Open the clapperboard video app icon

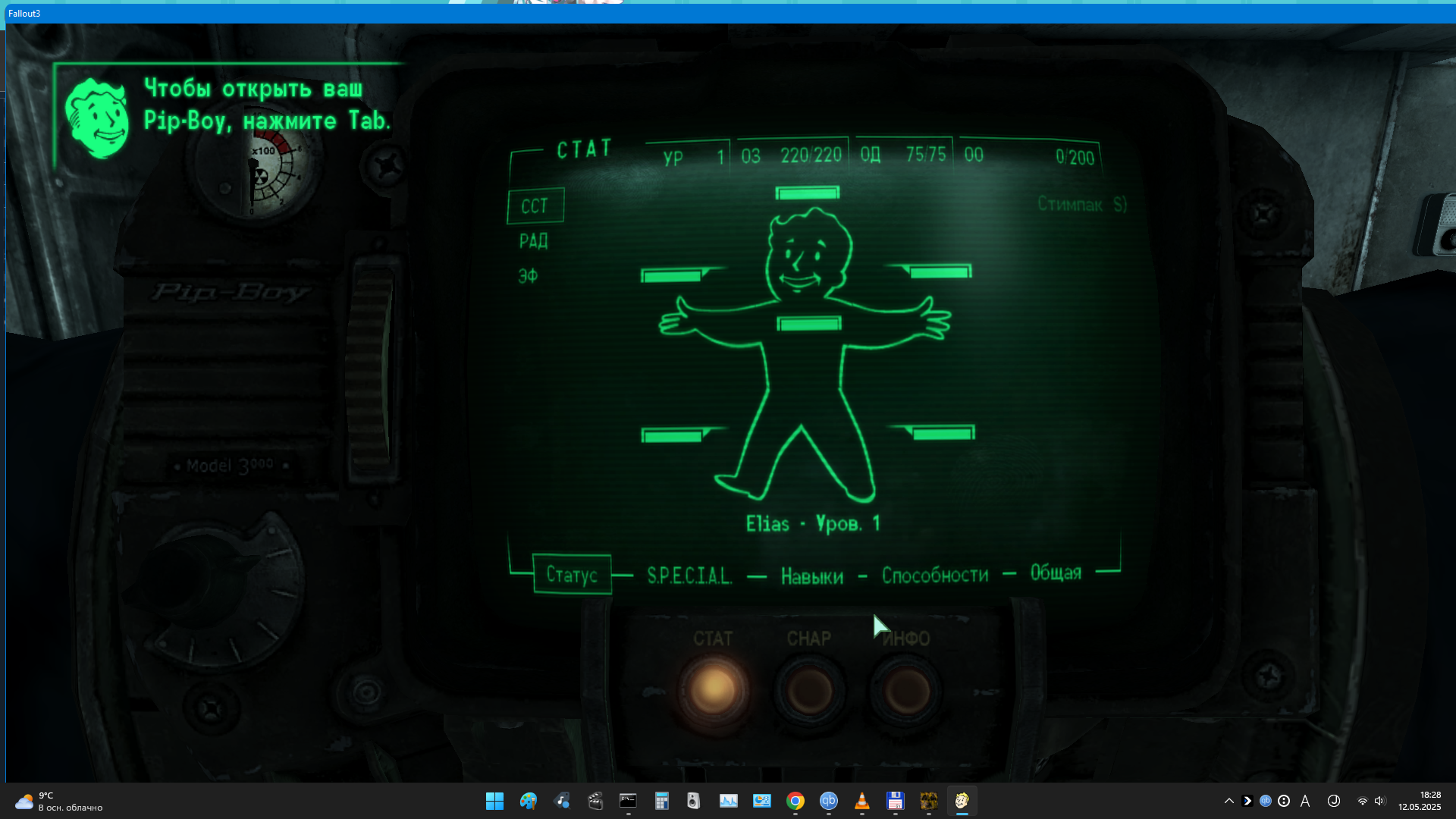point(595,801)
